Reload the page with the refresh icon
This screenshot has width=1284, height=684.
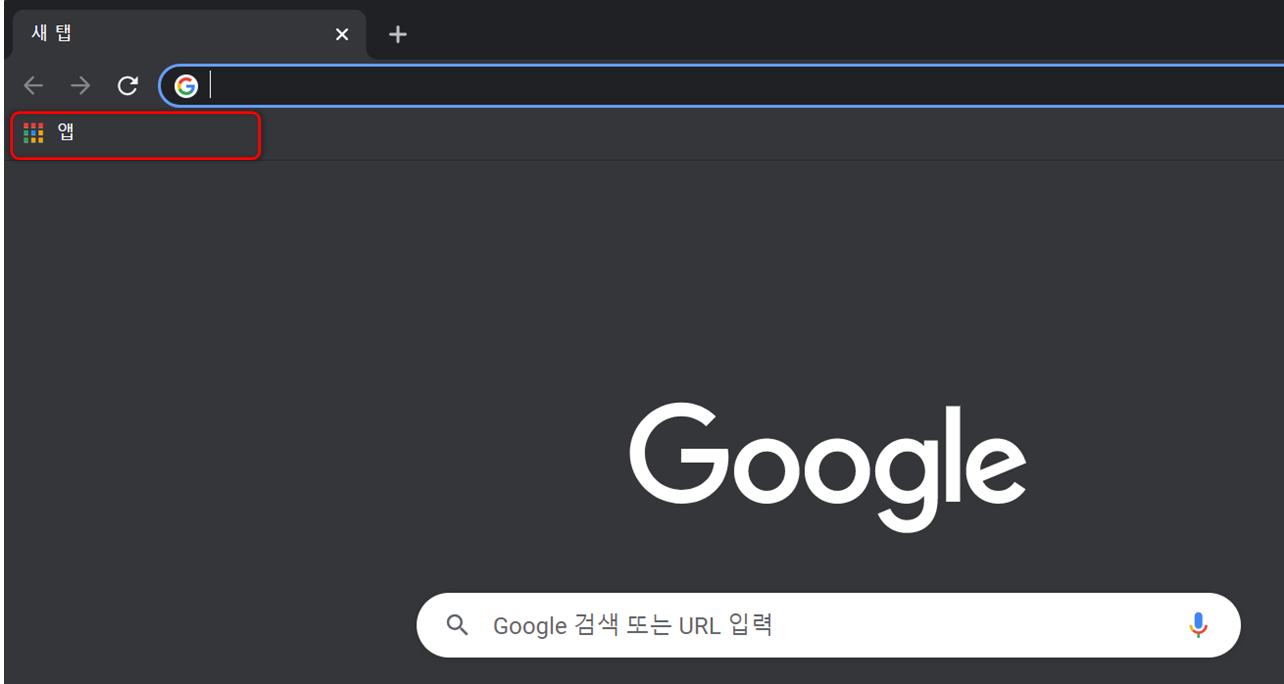[127, 86]
